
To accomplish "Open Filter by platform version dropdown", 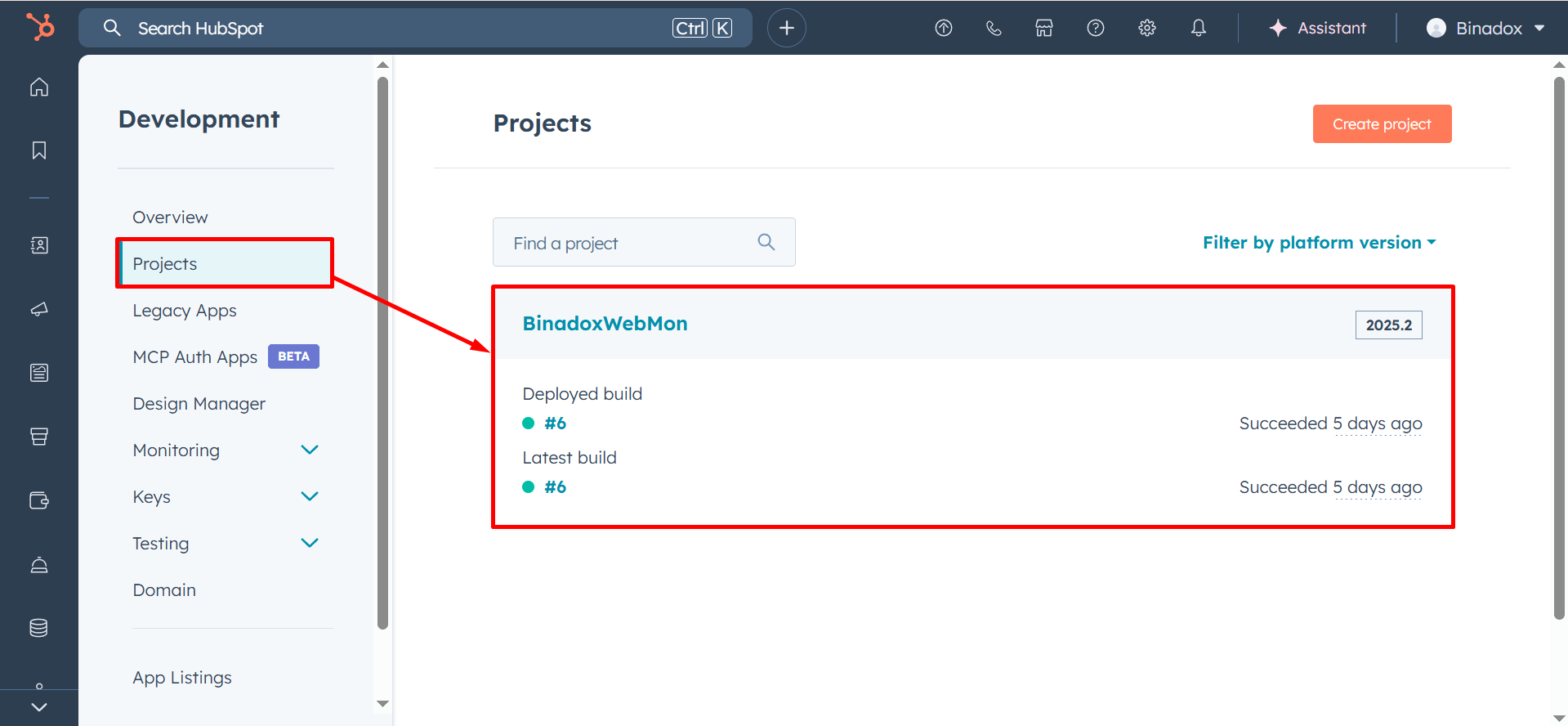I will [x=1319, y=243].
